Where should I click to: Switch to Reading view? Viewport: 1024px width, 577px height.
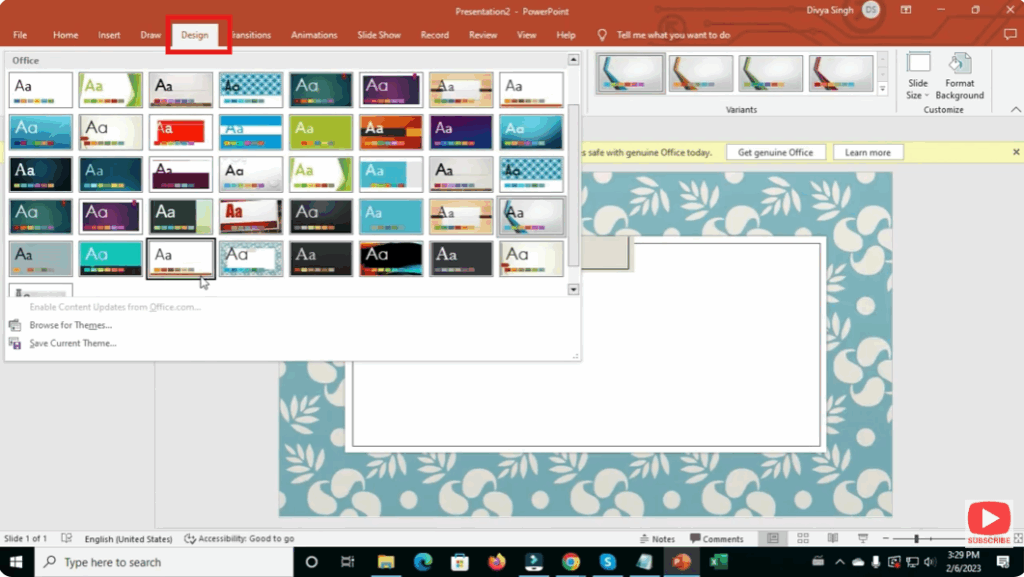(833, 538)
